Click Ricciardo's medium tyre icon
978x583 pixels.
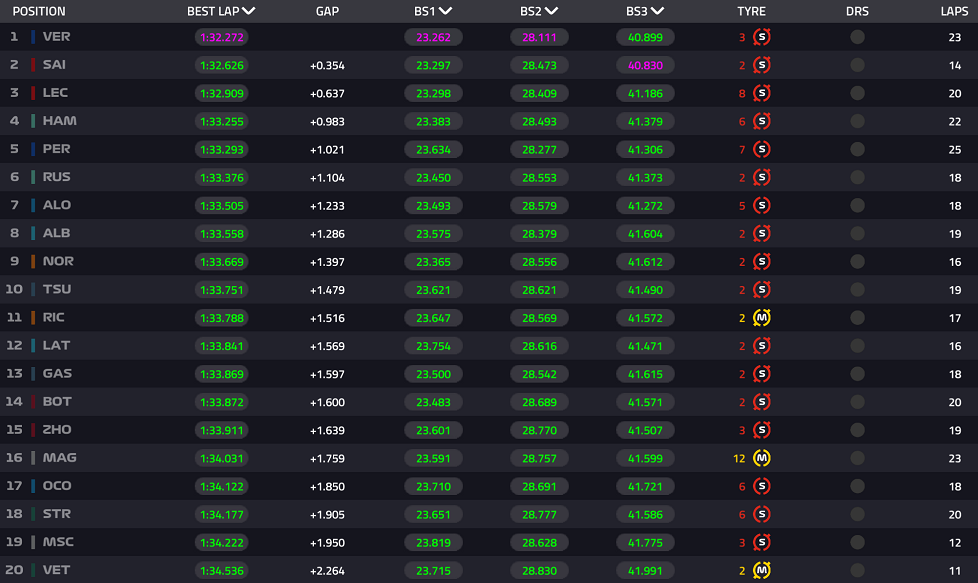762,317
